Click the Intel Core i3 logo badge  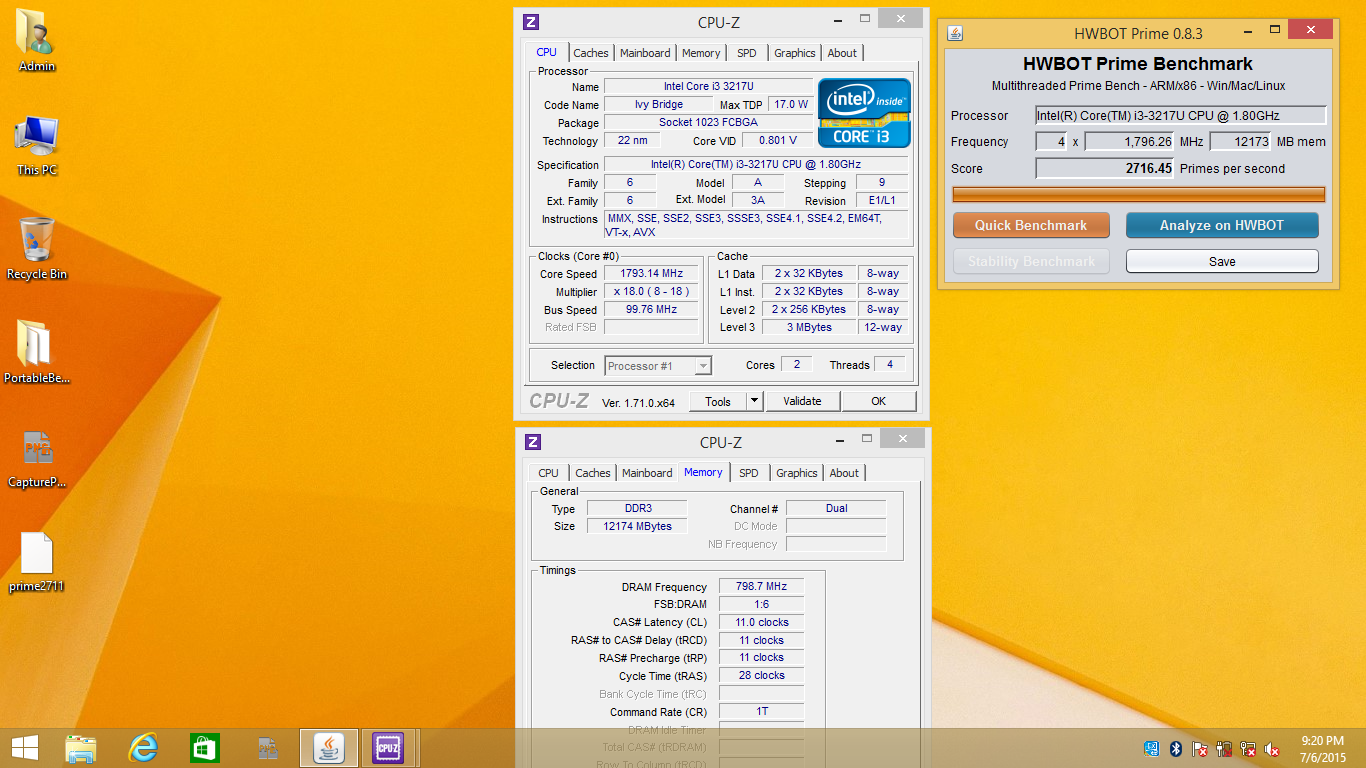point(865,113)
